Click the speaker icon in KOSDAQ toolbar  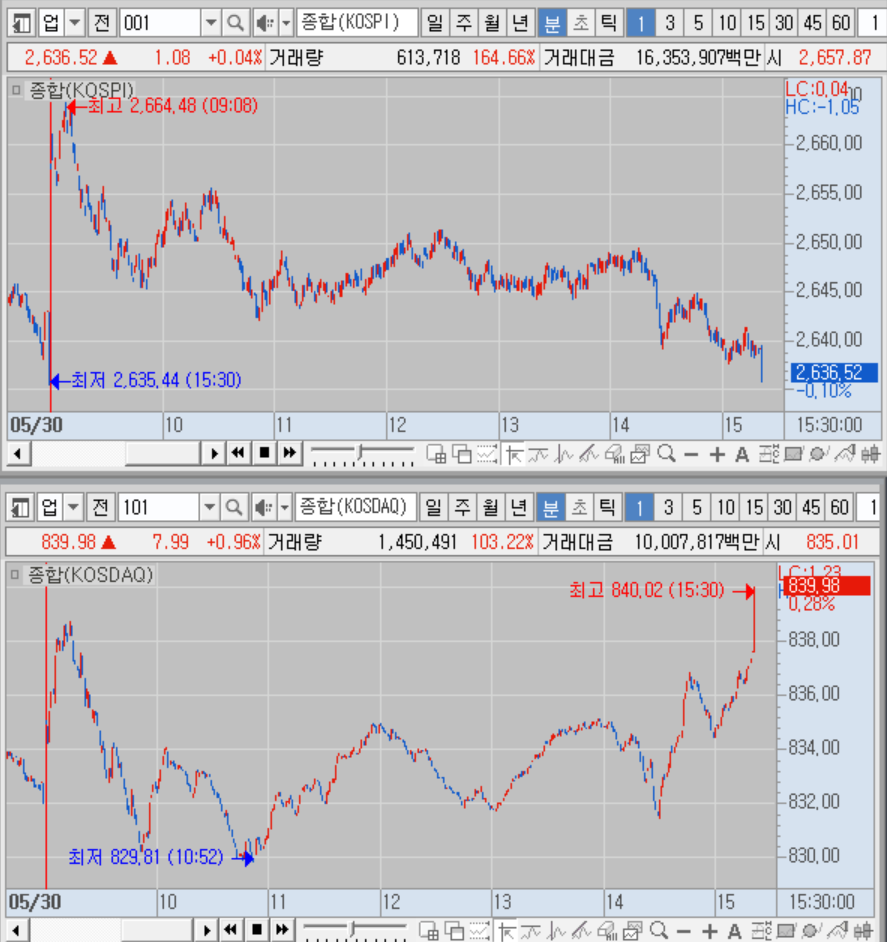click(264, 508)
